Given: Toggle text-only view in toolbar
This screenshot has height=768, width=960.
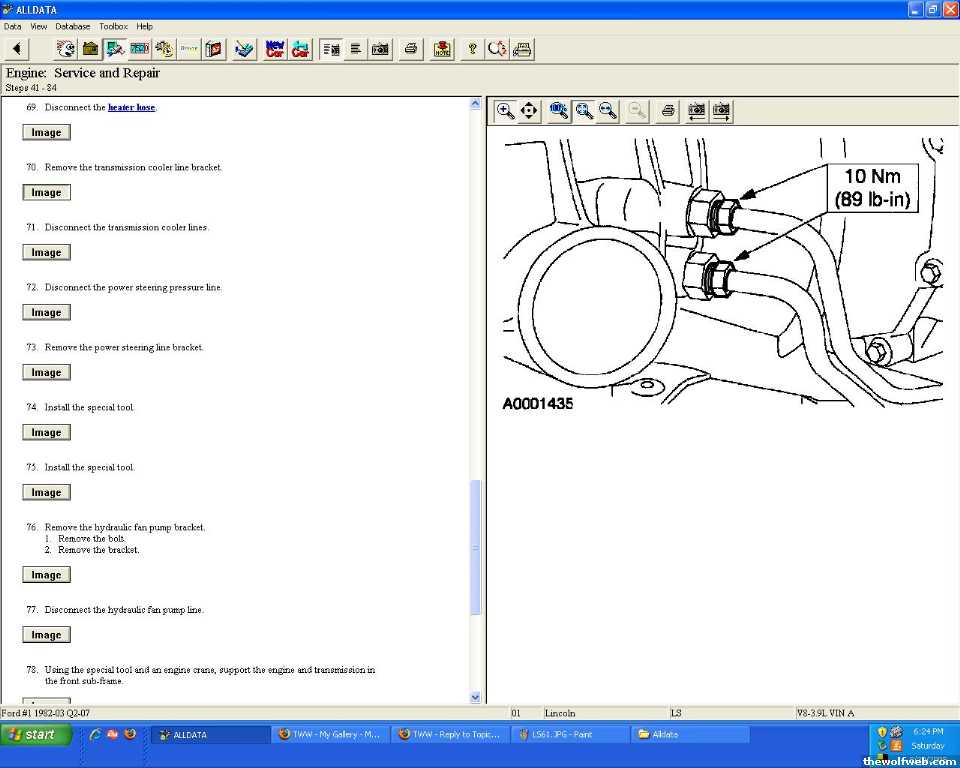Looking at the screenshot, I should click(x=356, y=49).
